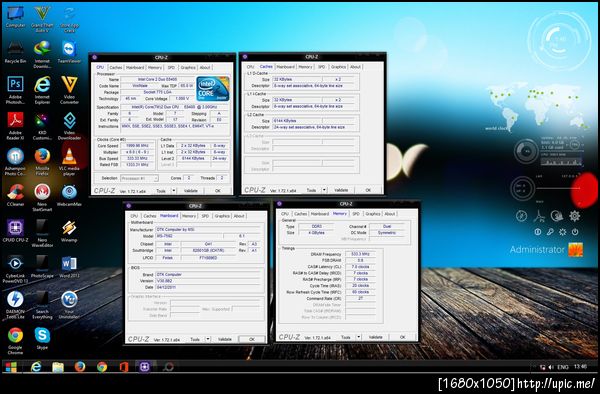This screenshot has height=394, width=600.
Task: Launch Winamp from the desktop
Action: pos(69,231)
